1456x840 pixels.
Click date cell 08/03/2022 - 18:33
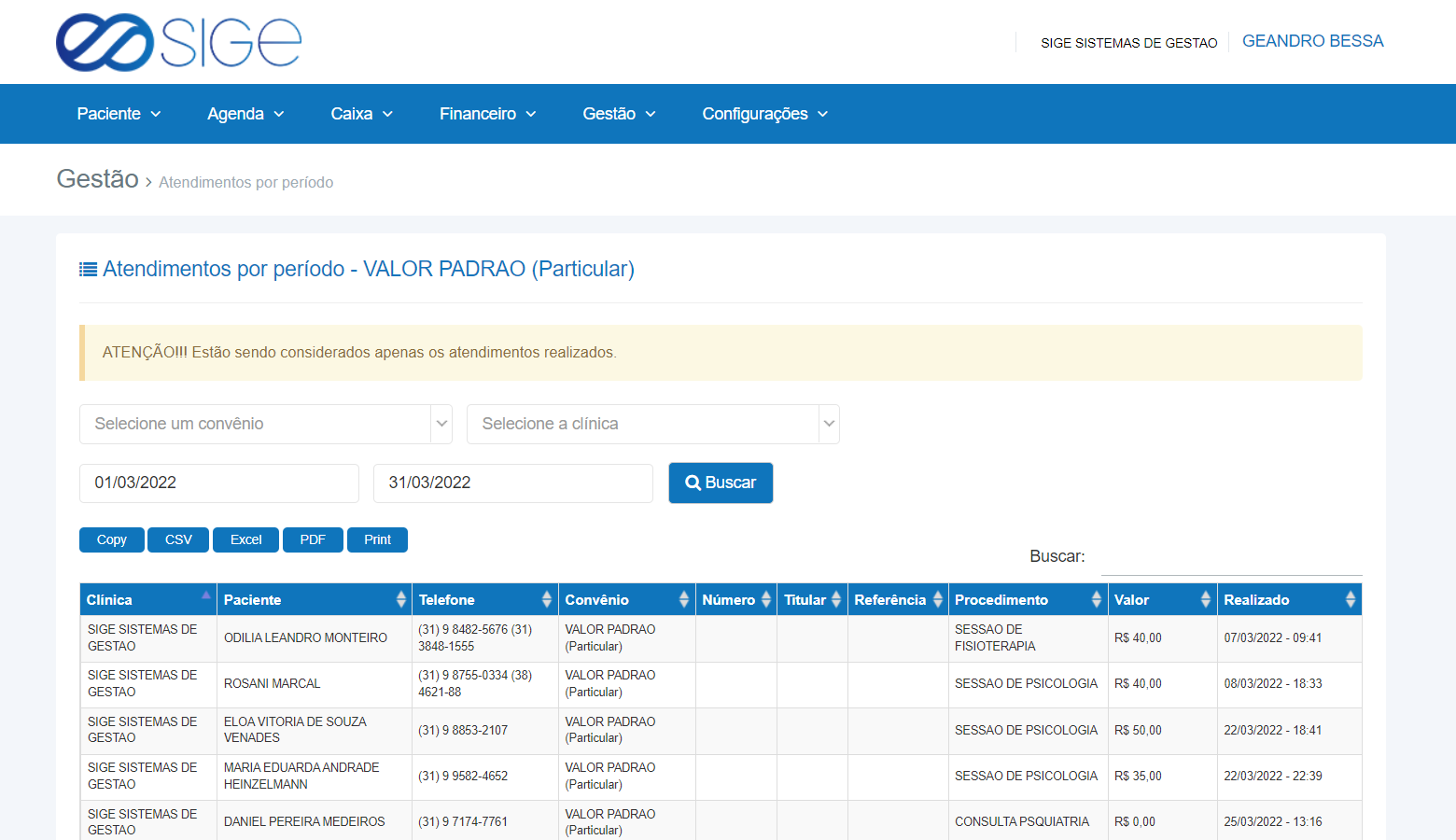[x=1290, y=684]
